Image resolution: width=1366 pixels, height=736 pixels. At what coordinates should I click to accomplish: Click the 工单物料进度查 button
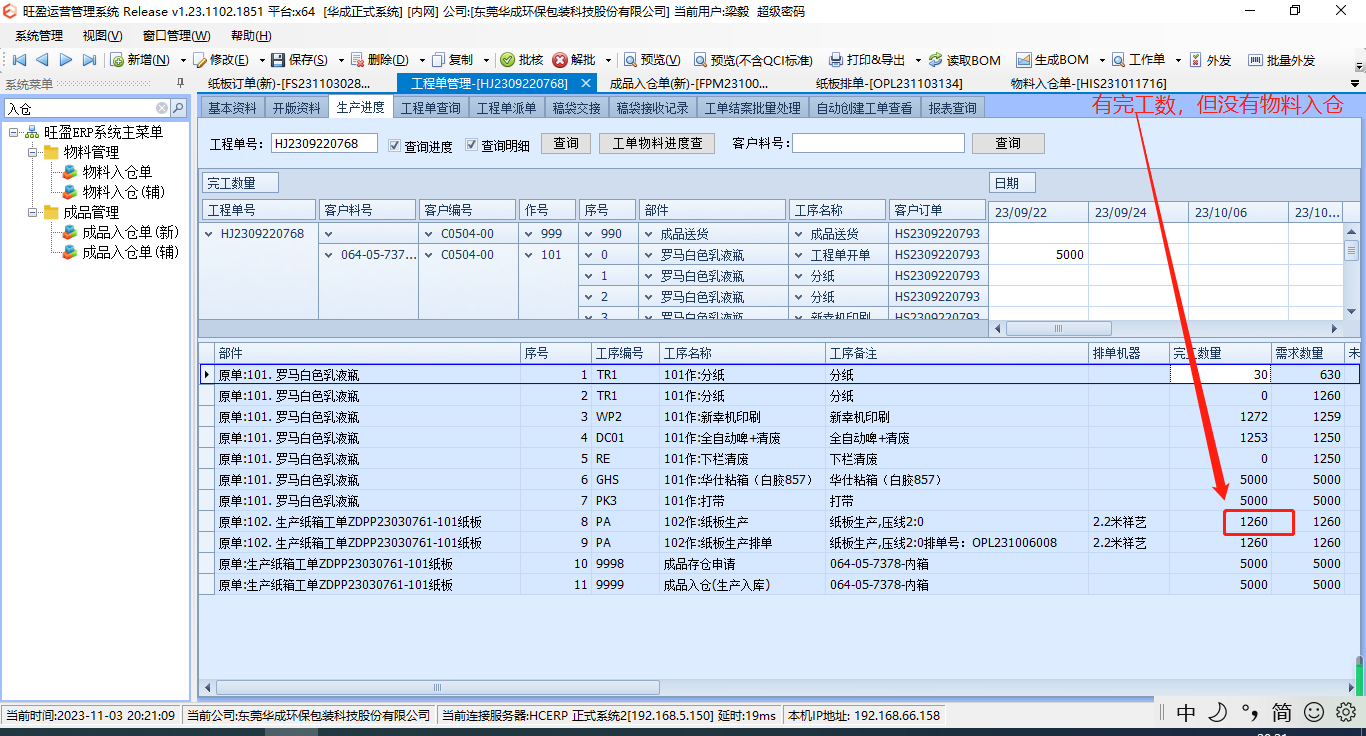pyautogui.click(x=657, y=144)
